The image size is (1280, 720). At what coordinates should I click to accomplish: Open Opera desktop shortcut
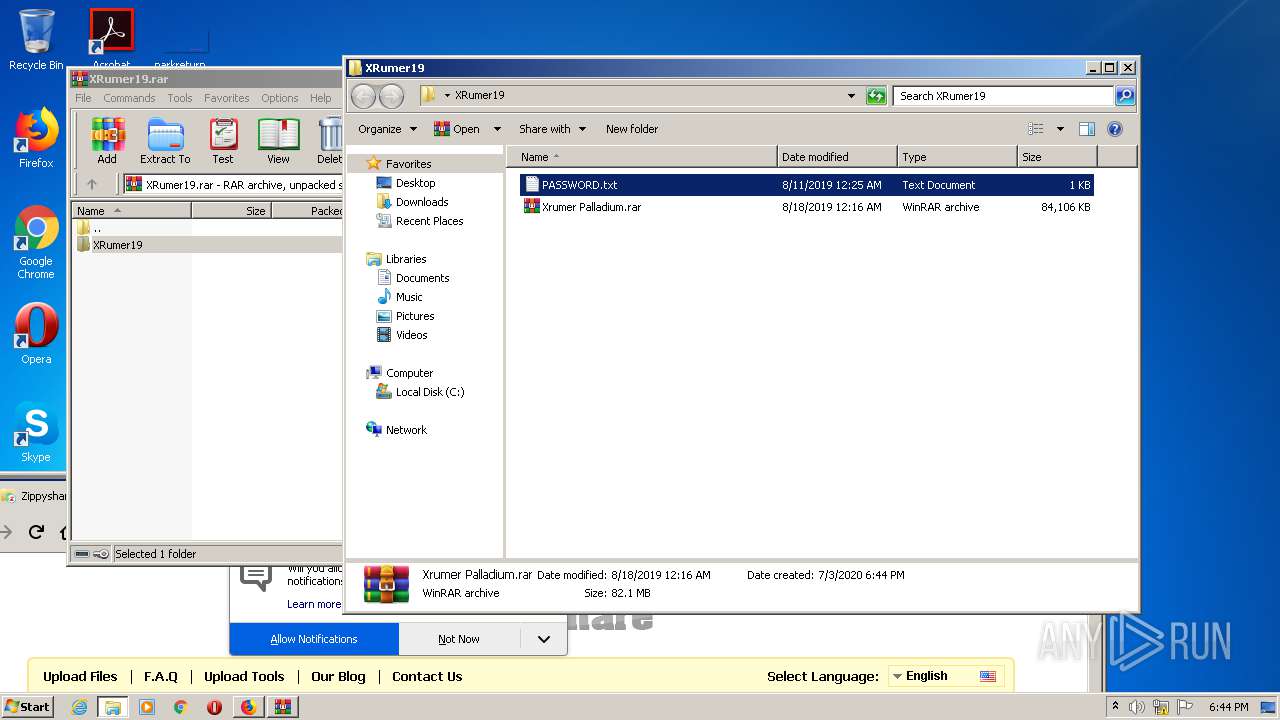(36, 334)
